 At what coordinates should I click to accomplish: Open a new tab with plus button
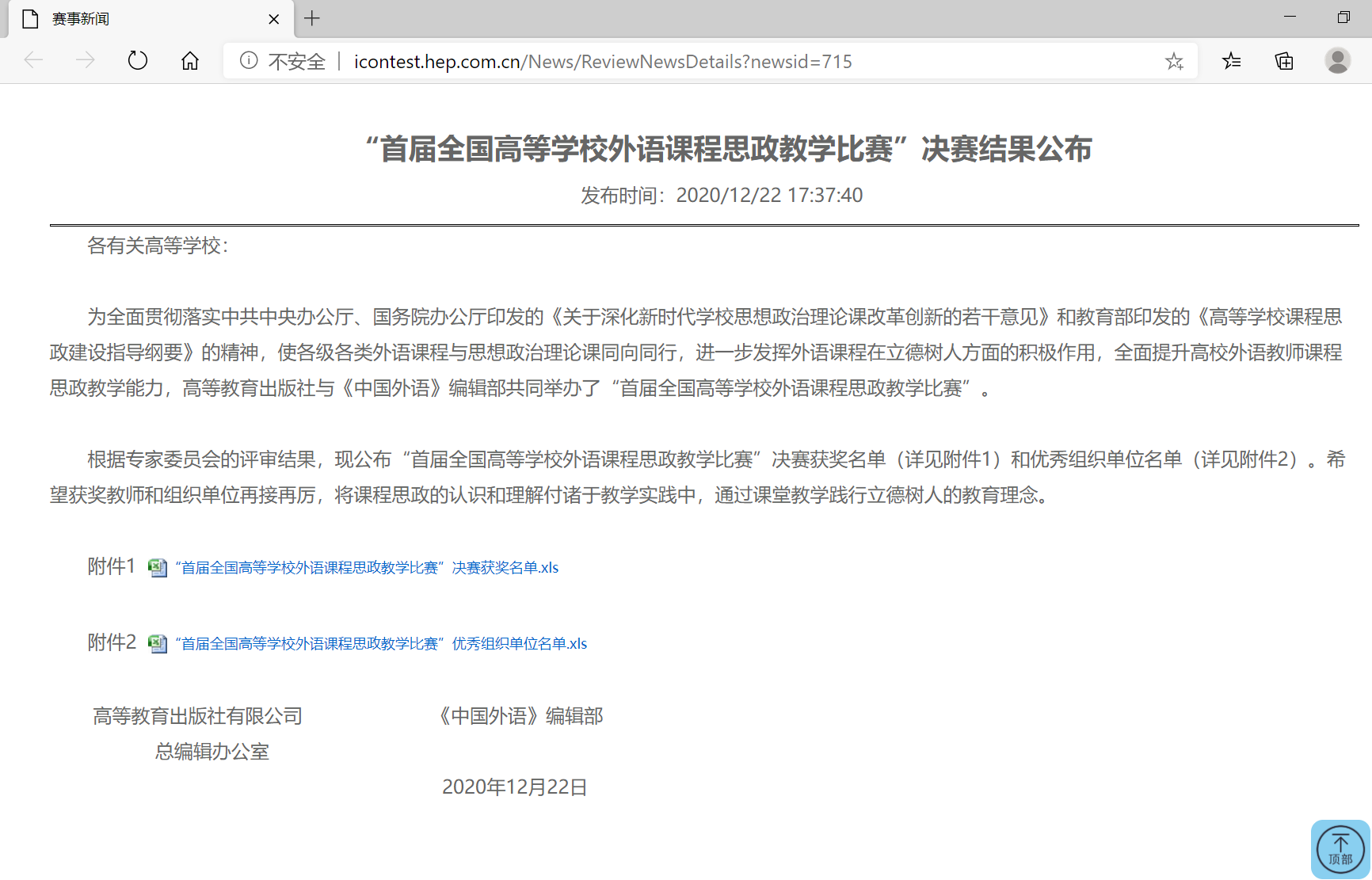pyautogui.click(x=312, y=18)
